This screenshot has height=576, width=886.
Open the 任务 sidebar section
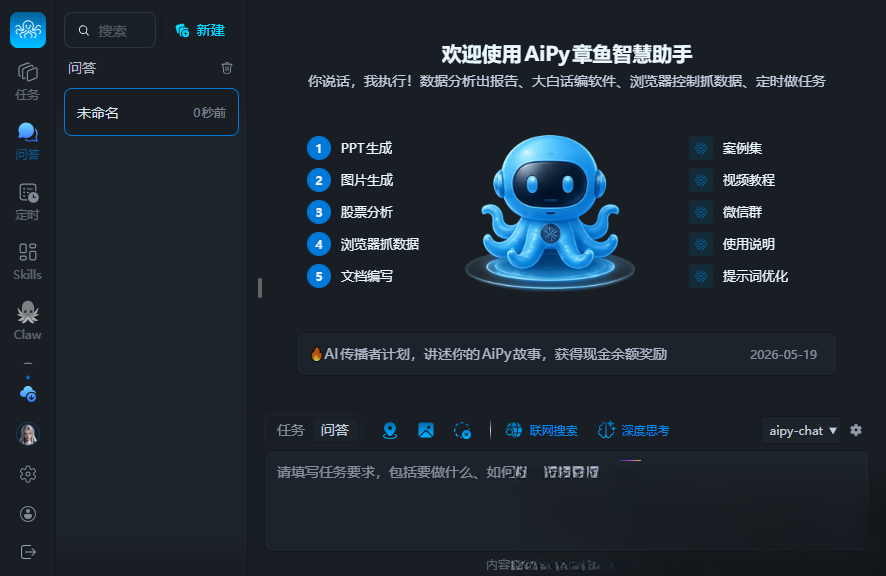(x=28, y=82)
